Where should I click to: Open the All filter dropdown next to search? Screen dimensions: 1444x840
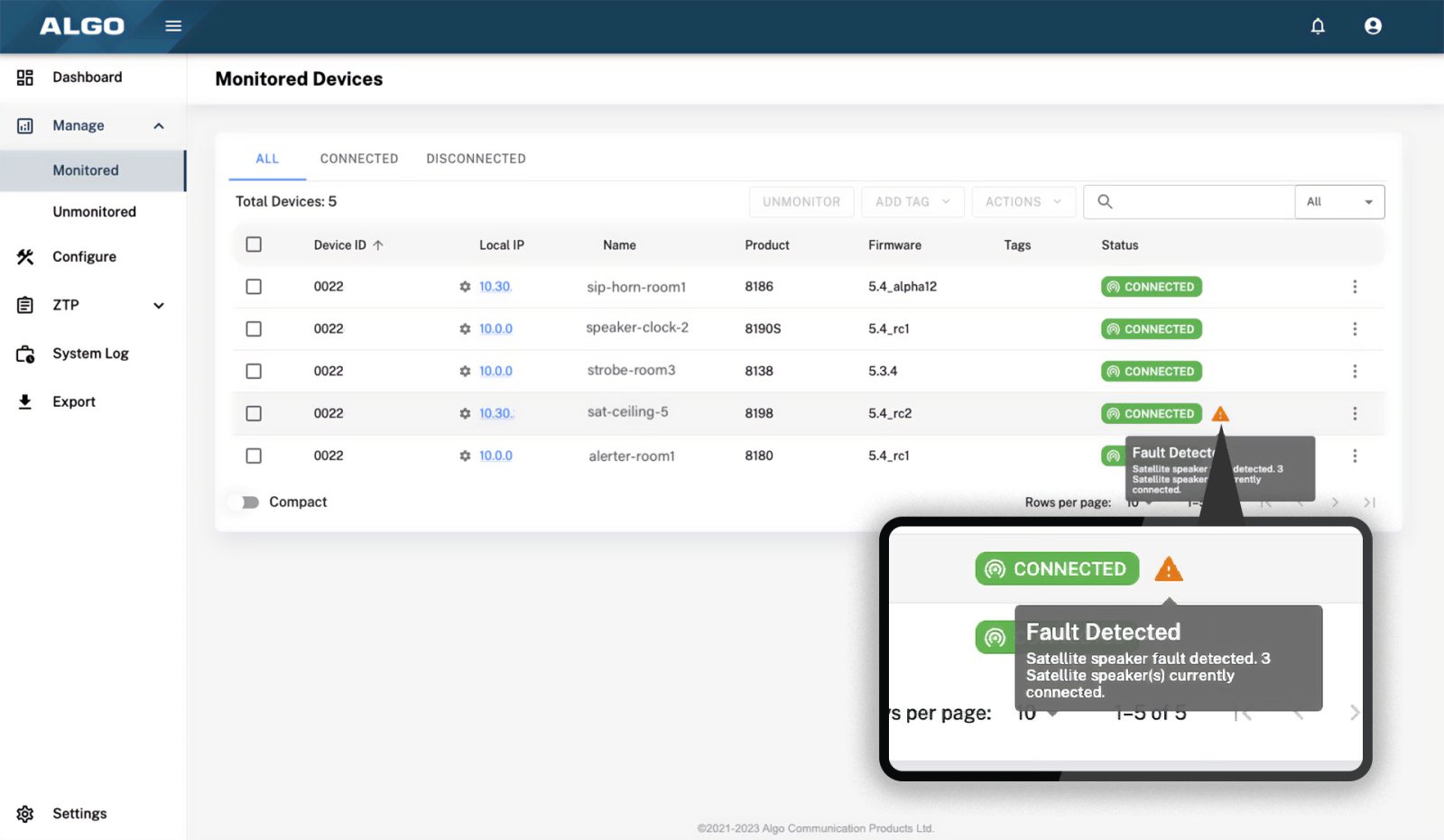tap(1339, 202)
